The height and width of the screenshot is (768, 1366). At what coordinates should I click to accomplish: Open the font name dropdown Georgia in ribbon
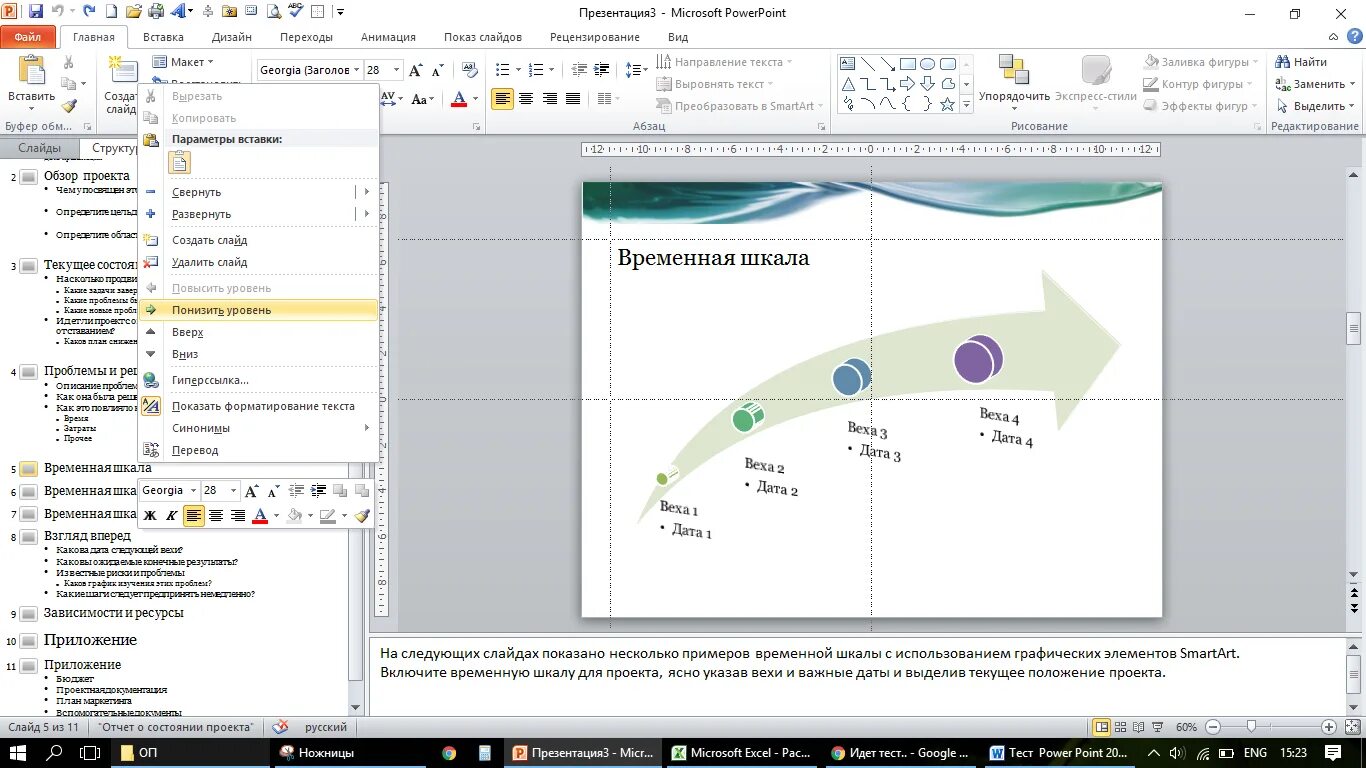(357, 70)
